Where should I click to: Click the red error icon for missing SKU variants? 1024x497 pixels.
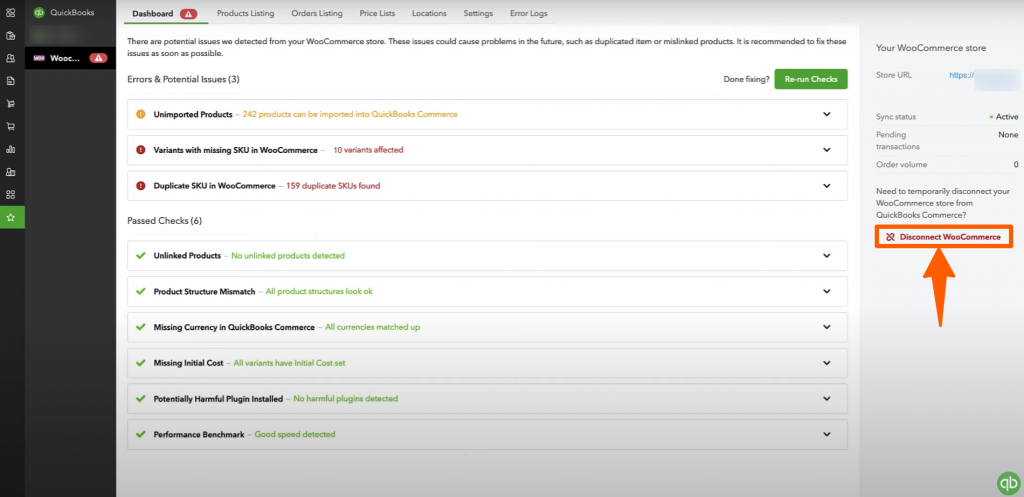tap(140, 150)
